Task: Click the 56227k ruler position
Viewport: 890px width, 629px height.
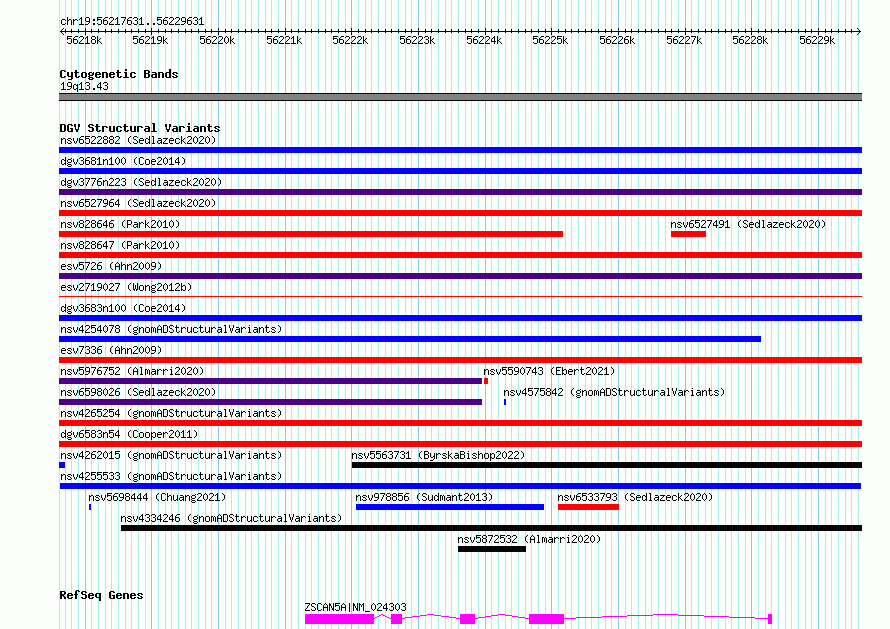Action: click(684, 40)
